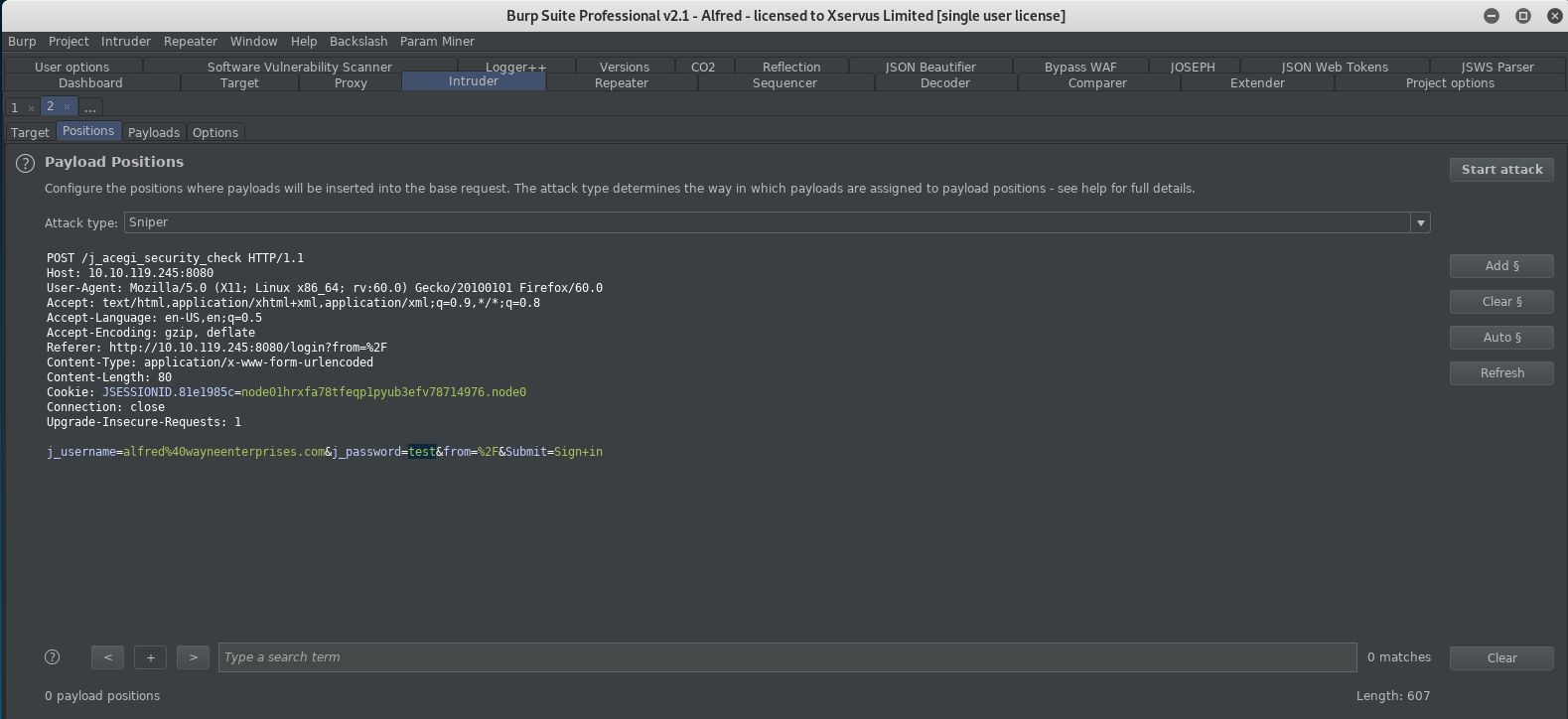The width and height of the screenshot is (1568, 719).
Task: Switch to the Dashboard tab
Action: tap(90, 83)
